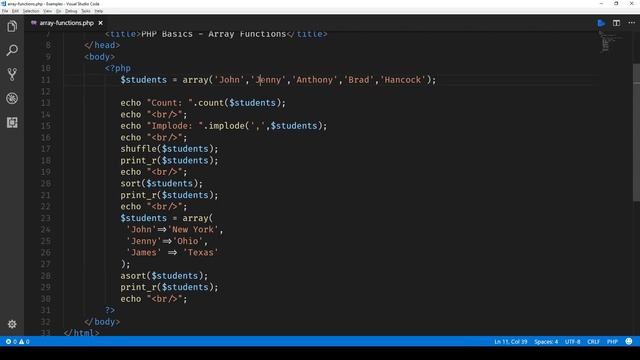Click 'shuffle' on line 17
The width and height of the screenshot is (640, 360).
pyautogui.click(x=138, y=149)
